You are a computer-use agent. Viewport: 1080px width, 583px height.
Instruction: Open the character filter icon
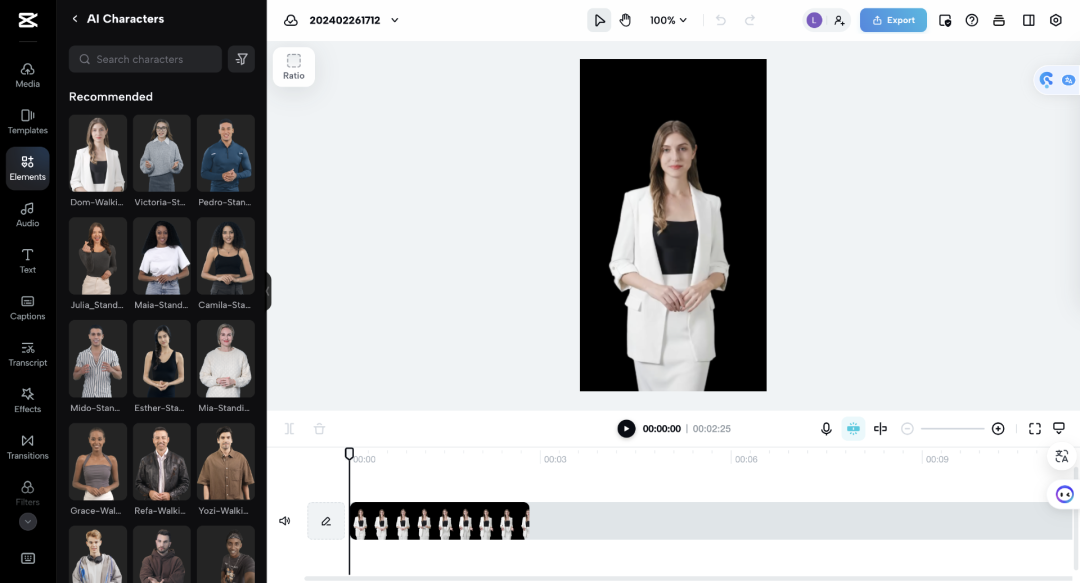241,59
